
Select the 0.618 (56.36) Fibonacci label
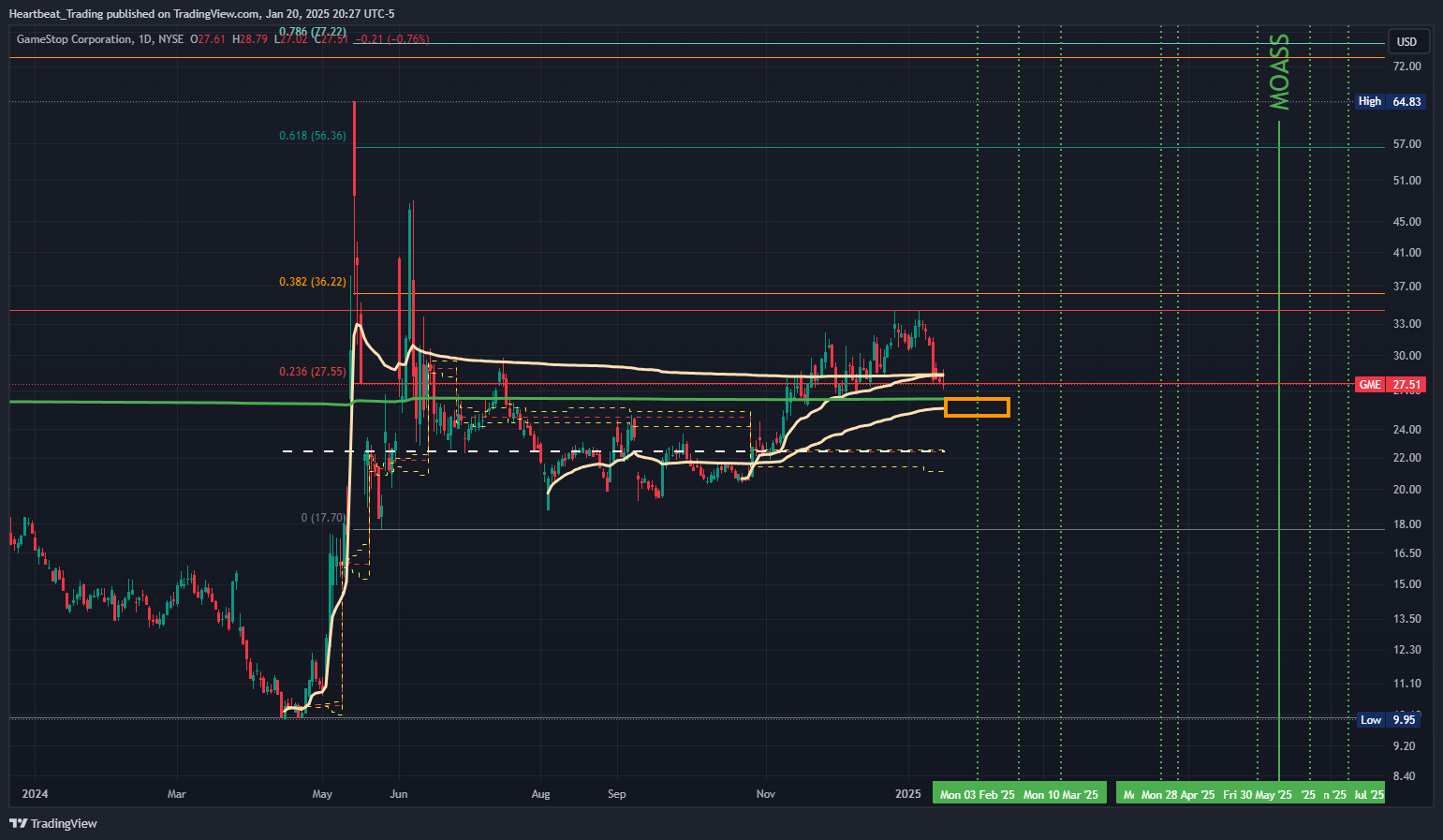(x=313, y=136)
